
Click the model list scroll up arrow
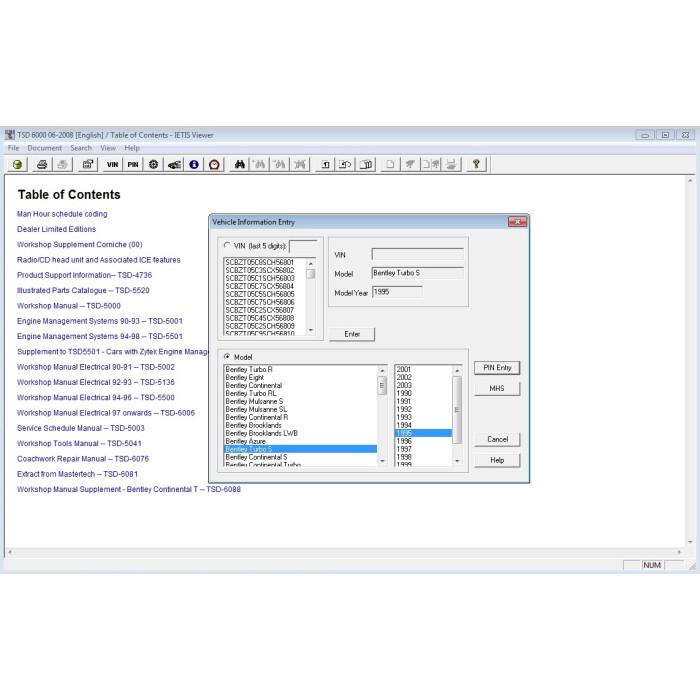pyautogui.click(x=382, y=371)
